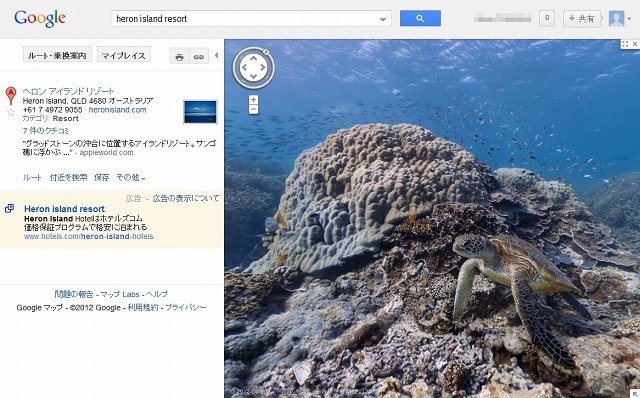Open the www.hotels.com/heron-island-hotels link
The width and height of the screenshot is (640, 398).
tap(89, 236)
